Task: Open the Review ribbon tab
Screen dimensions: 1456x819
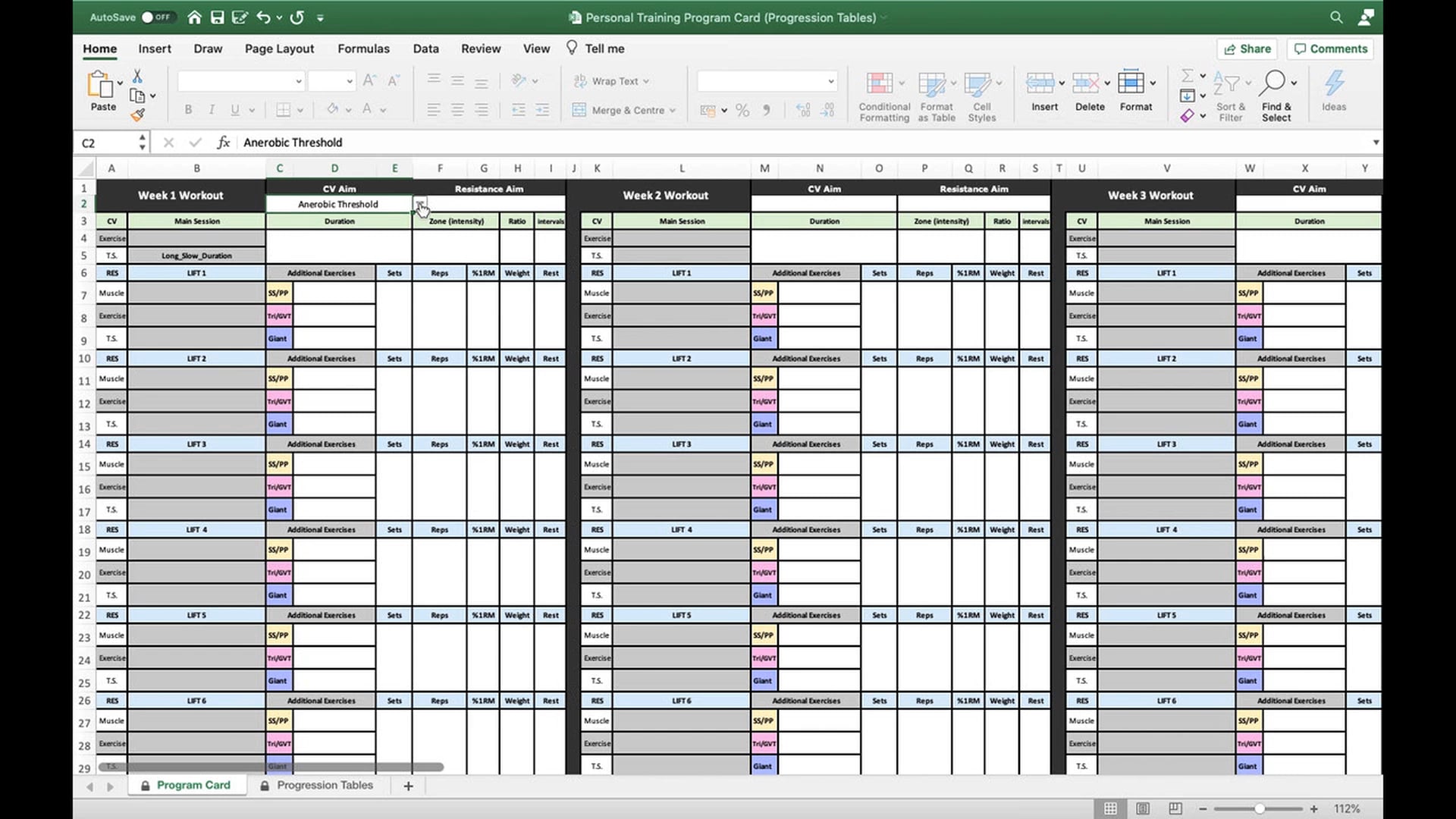Action: 481,49
